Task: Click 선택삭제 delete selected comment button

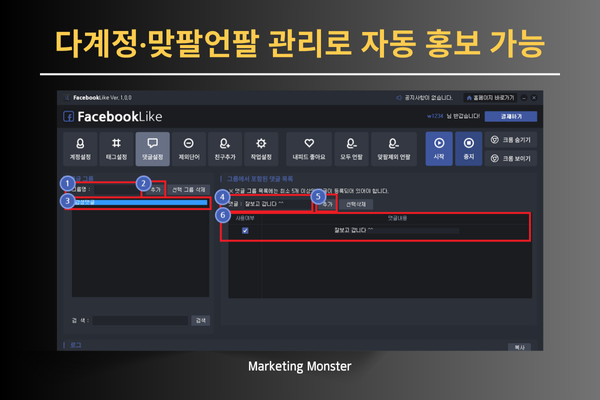Action: click(356, 204)
